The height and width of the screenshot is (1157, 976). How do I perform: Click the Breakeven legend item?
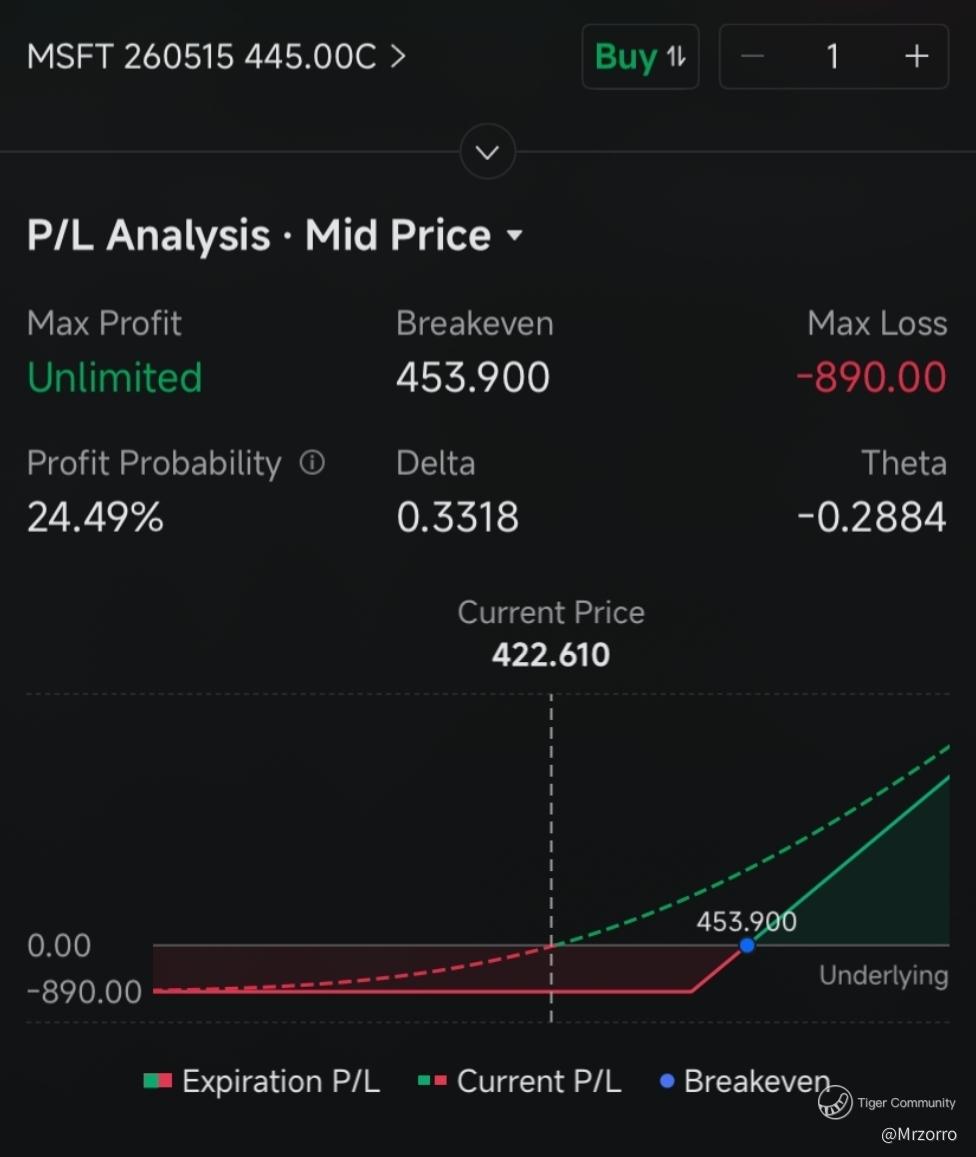pyautogui.click(x=745, y=1081)
